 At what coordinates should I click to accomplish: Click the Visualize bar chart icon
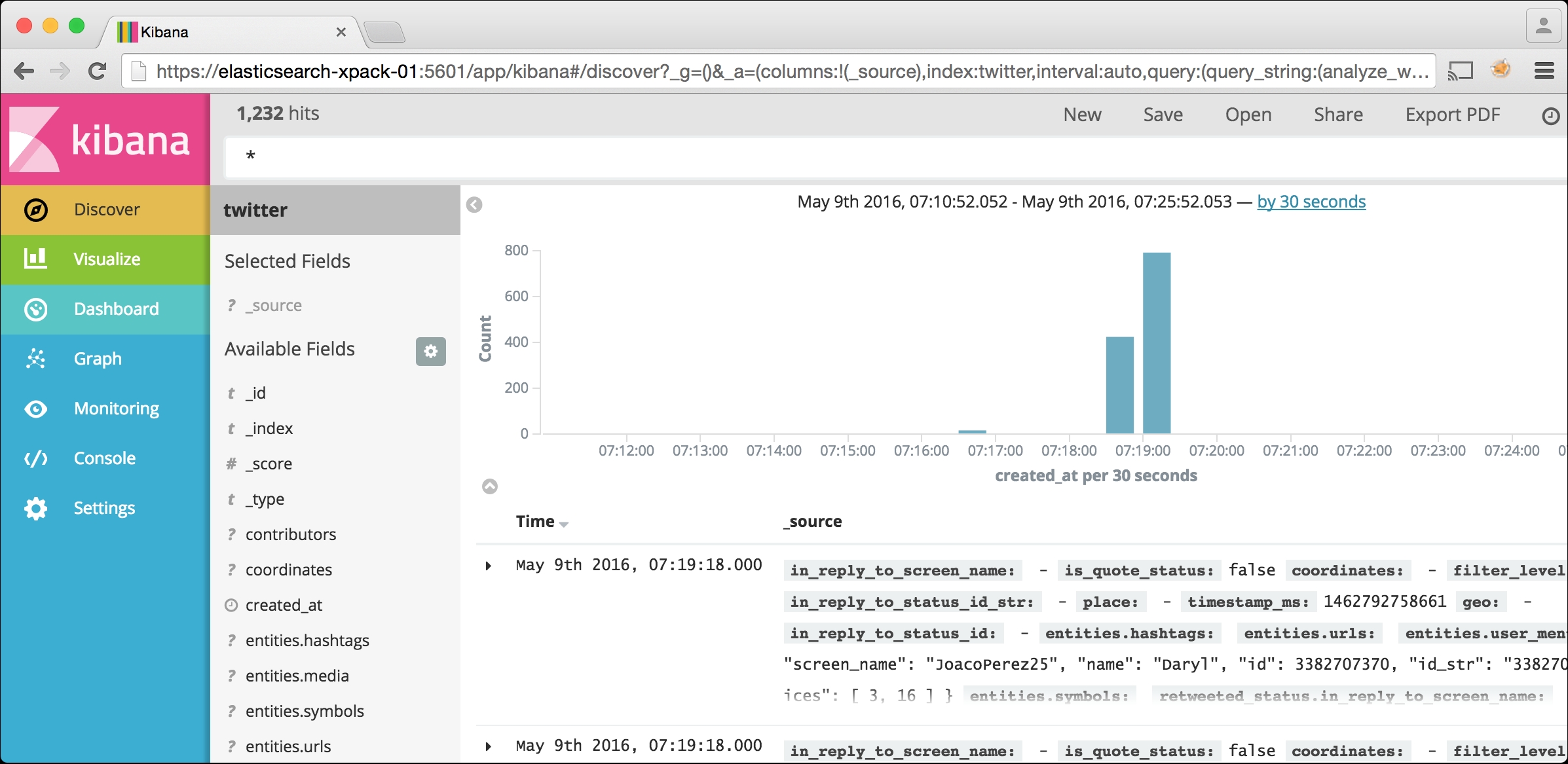(x=36, y=259)
